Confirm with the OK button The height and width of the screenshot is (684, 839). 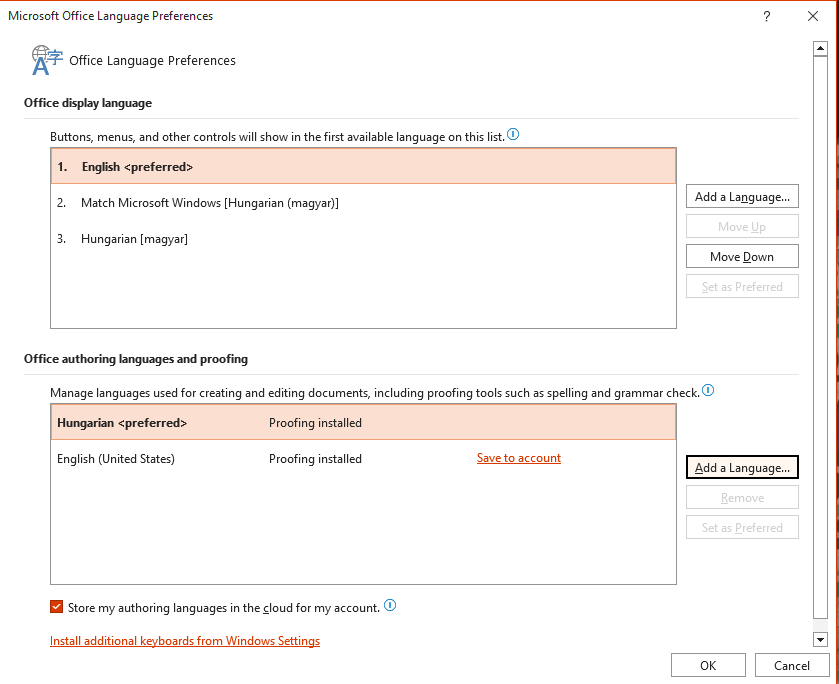708,665
